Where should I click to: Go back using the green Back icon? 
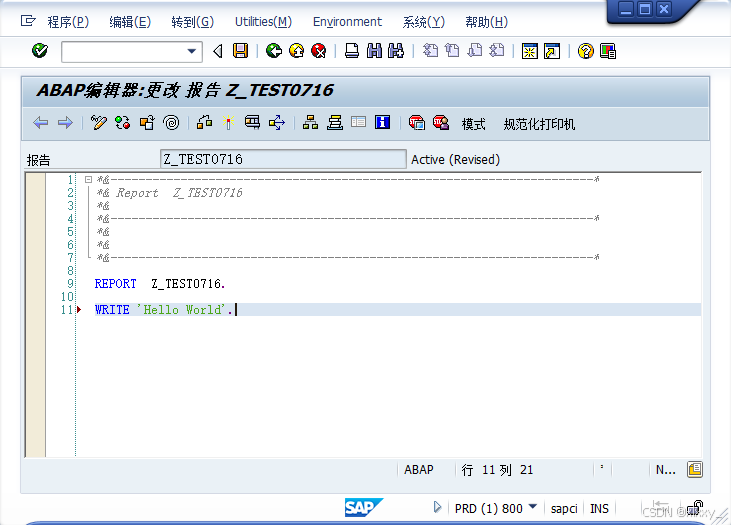274,50
